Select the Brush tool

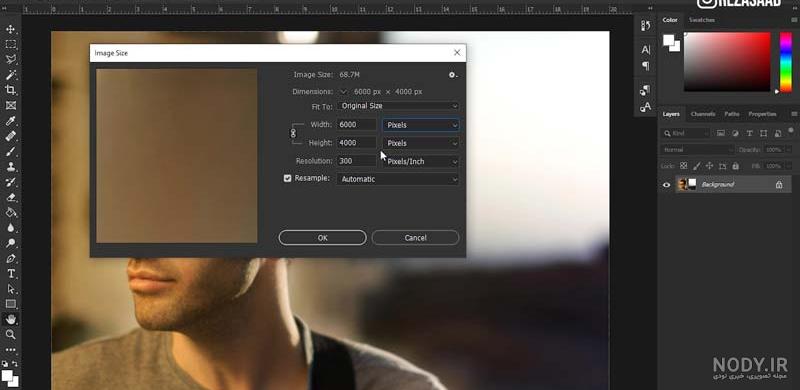click(x=11, y=151)
